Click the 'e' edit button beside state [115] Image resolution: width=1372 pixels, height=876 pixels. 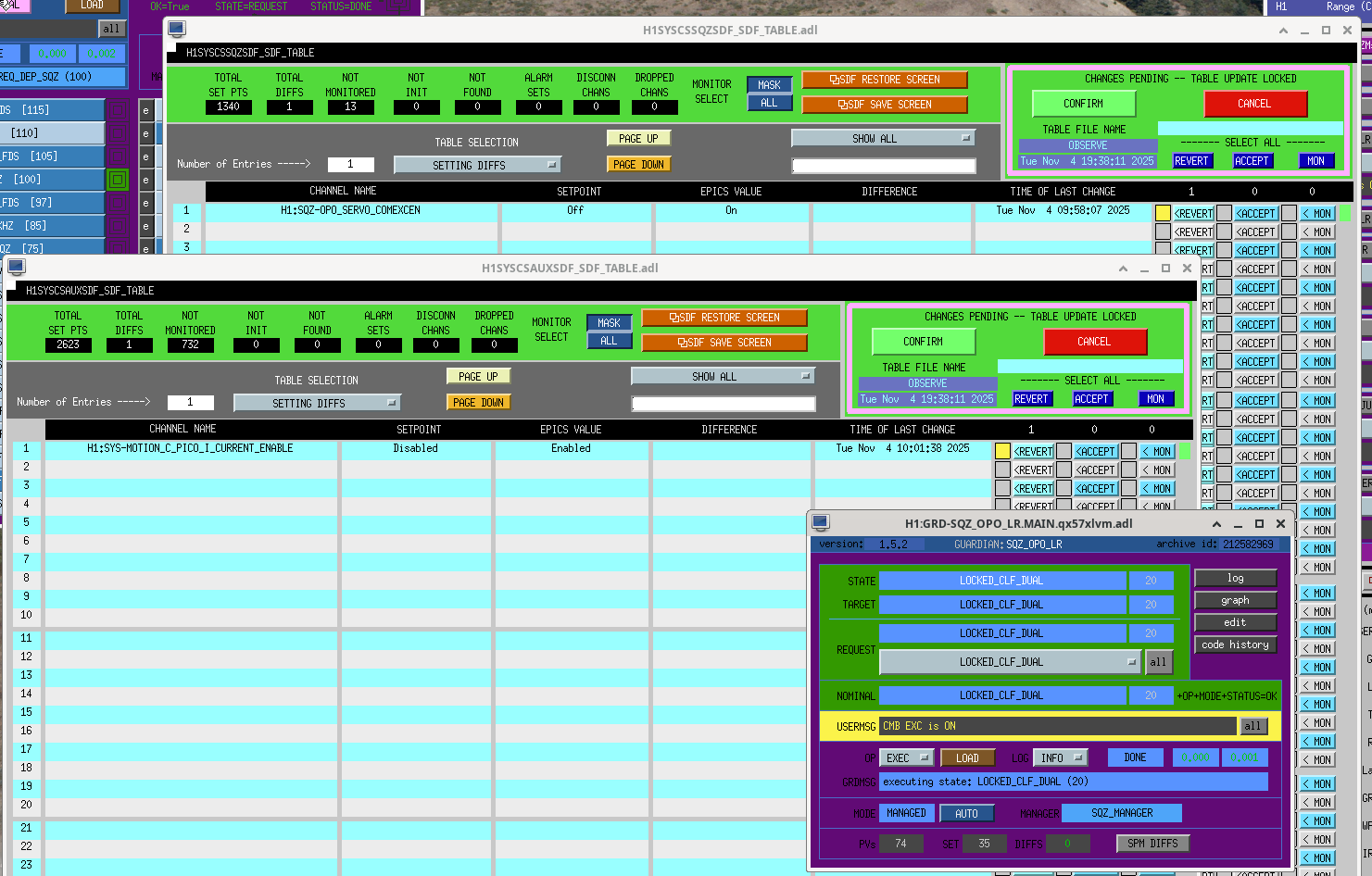pos(145,111)
